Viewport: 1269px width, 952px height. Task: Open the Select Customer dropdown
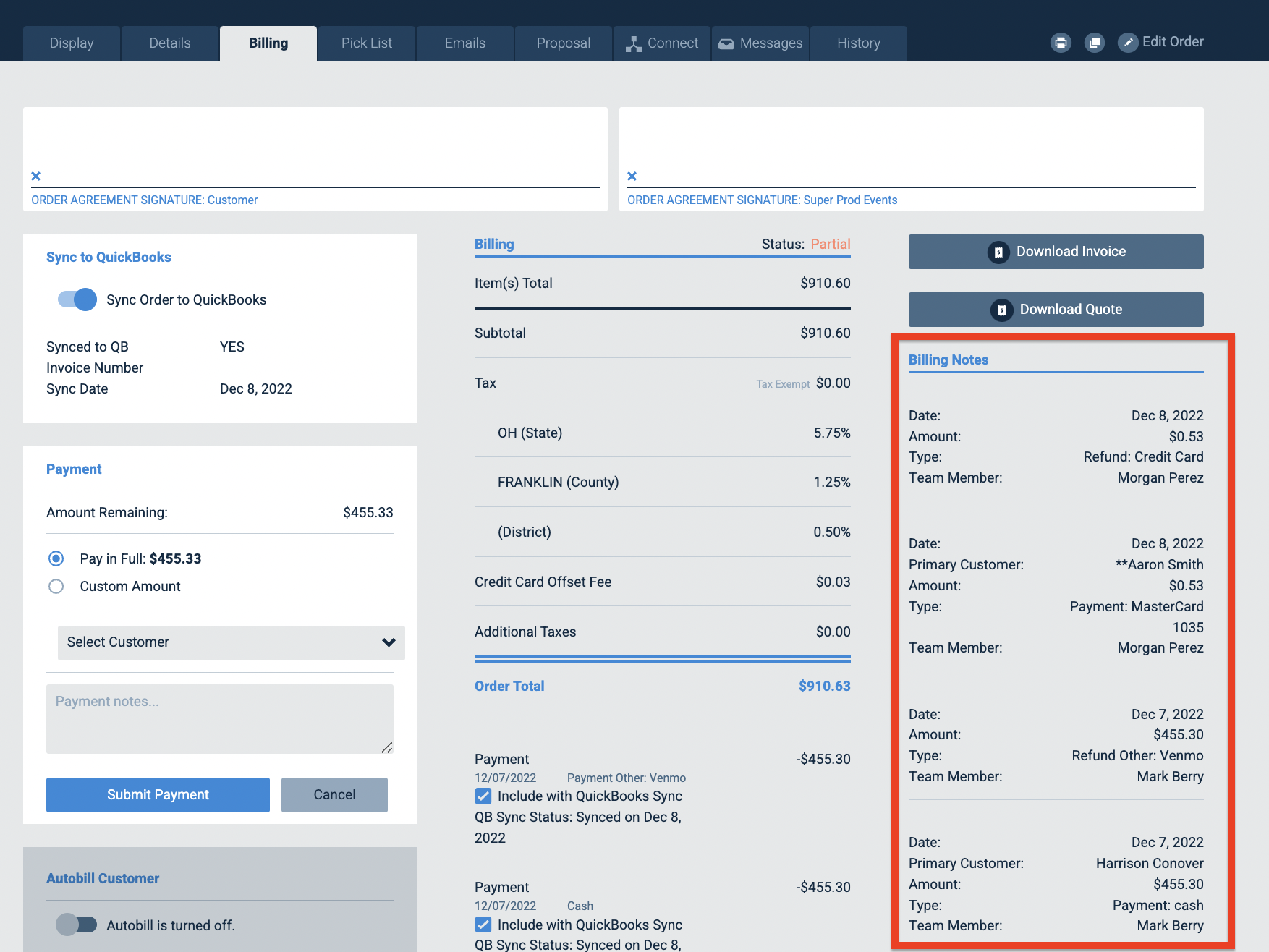point(232,642)
